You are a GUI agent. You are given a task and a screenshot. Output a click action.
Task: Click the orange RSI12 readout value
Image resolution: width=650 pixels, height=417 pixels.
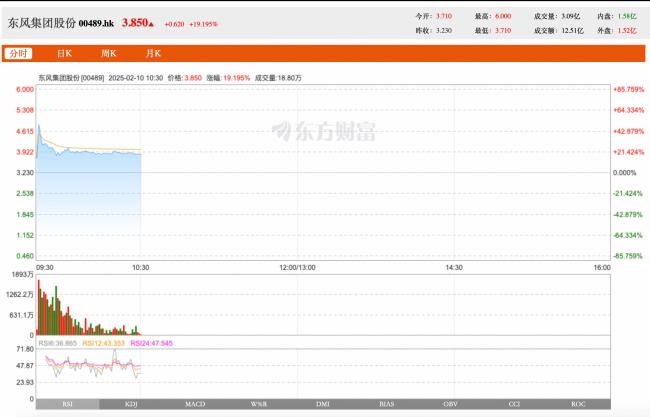pos(103,343)
